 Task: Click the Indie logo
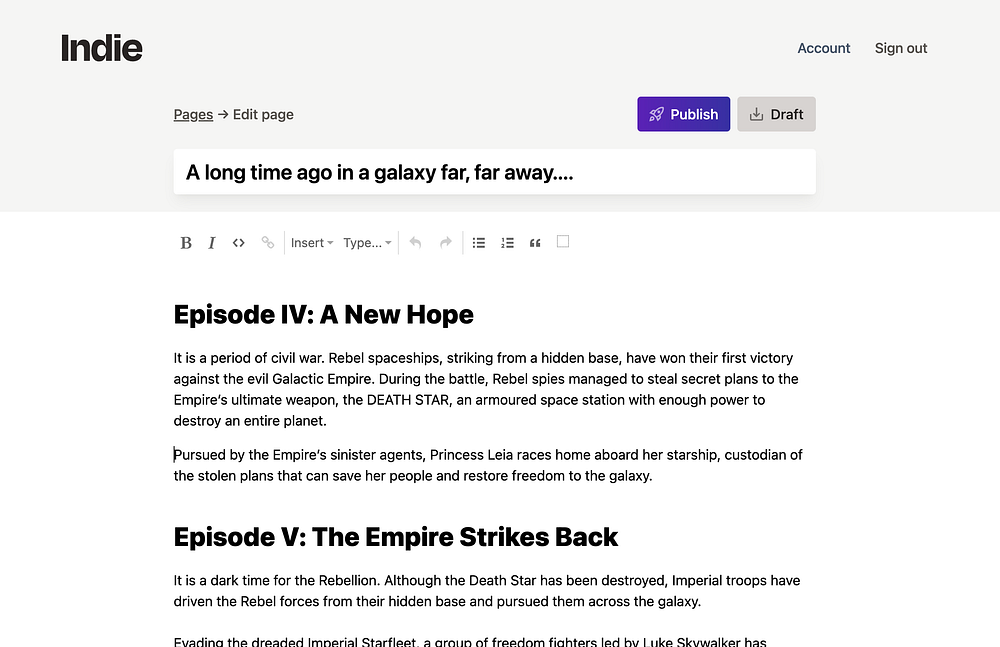pyautogui.click(x=101, y=48)
